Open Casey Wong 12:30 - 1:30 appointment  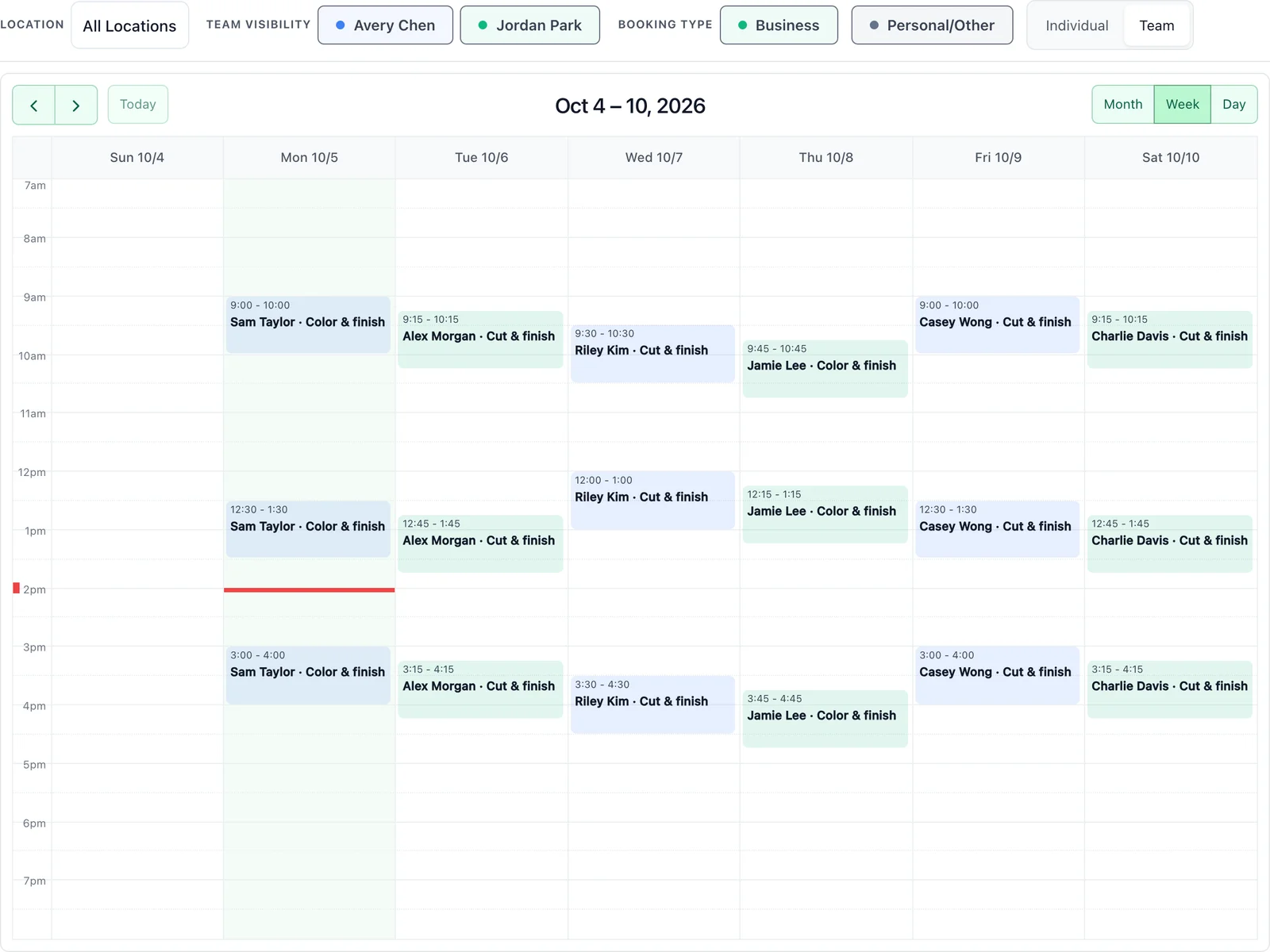(998, 529)
